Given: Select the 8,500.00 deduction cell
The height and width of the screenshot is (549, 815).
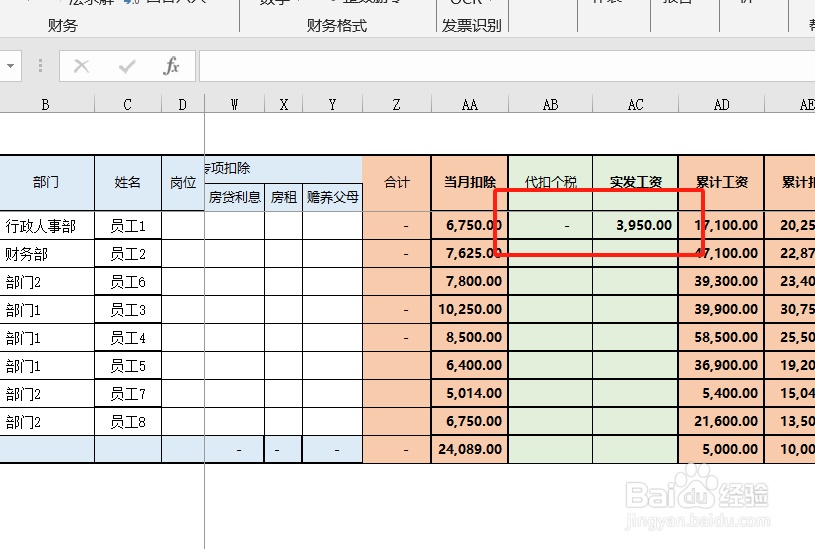Looking at the screenshot, I should coord(469,337).
